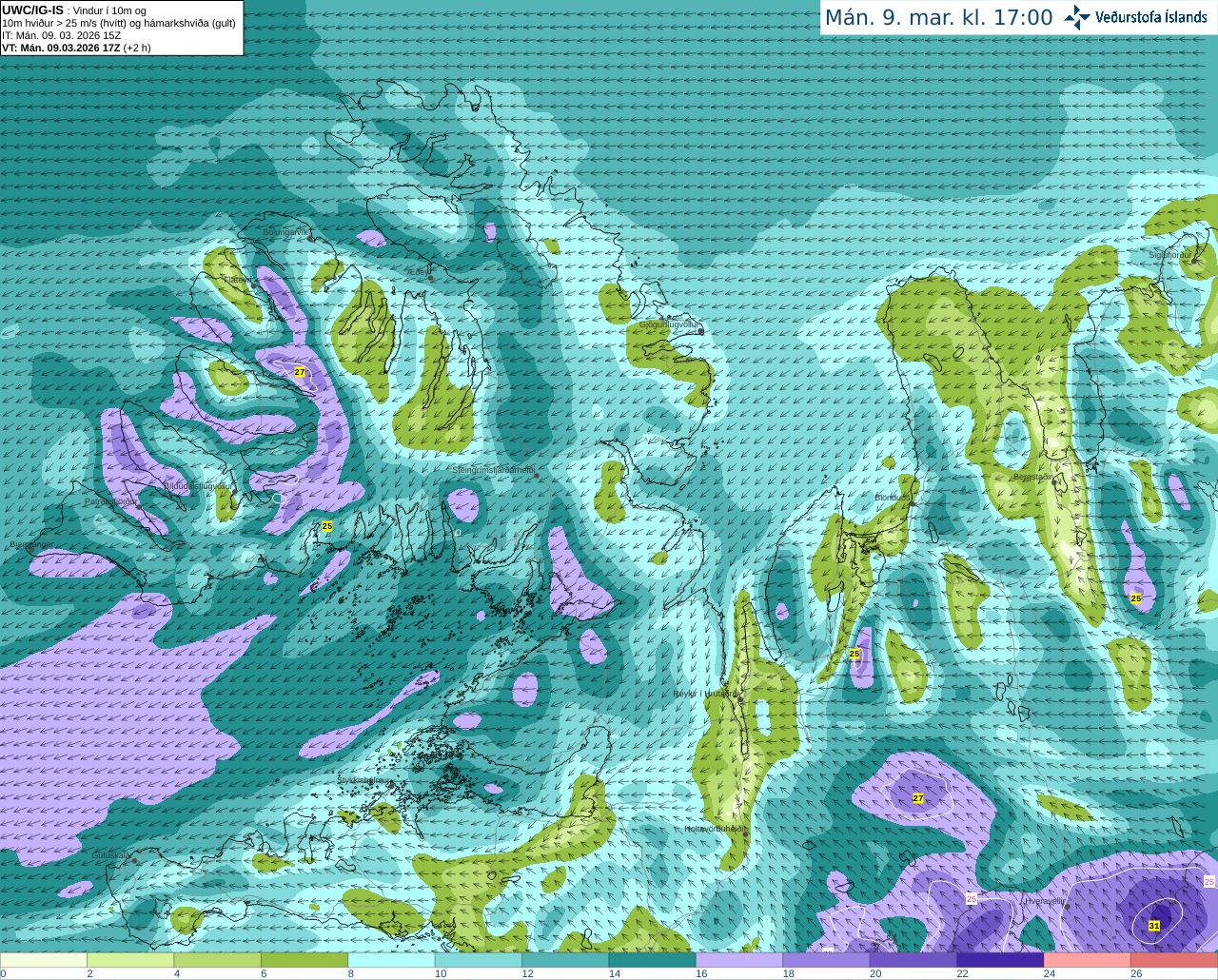Click the Stykkishólmur station label
This screenshot has width=1218, height=980.
(363, 779)
